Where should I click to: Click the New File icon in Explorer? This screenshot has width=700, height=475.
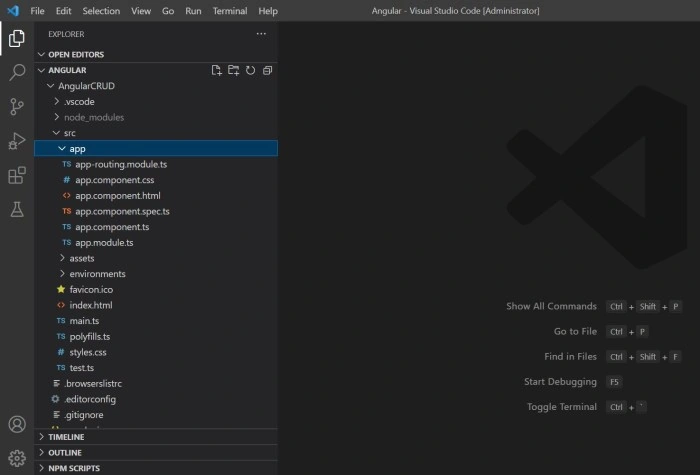point(217,71)
